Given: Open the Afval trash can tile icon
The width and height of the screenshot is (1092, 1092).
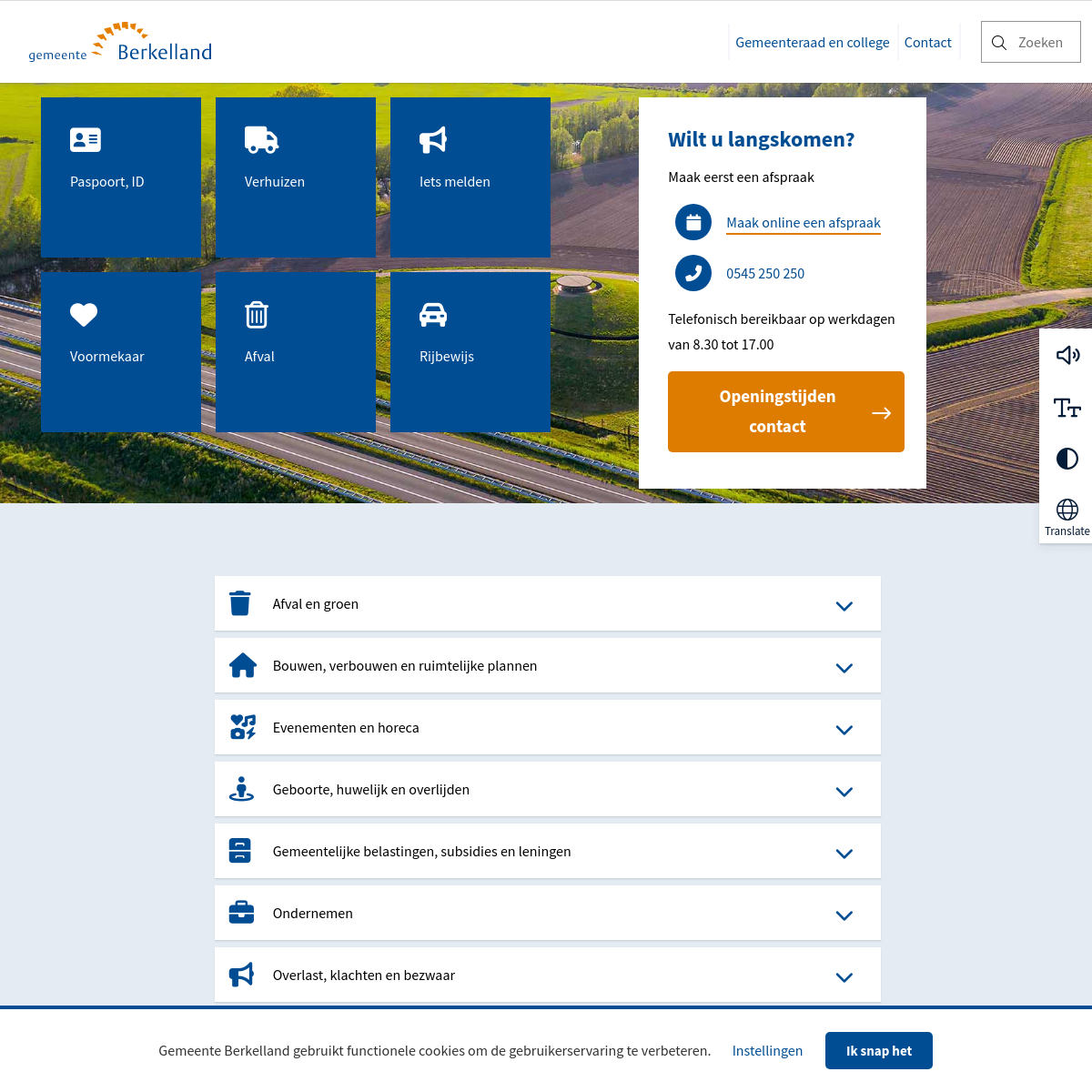Looking at the screenshot, I should (x=257, y=314).
